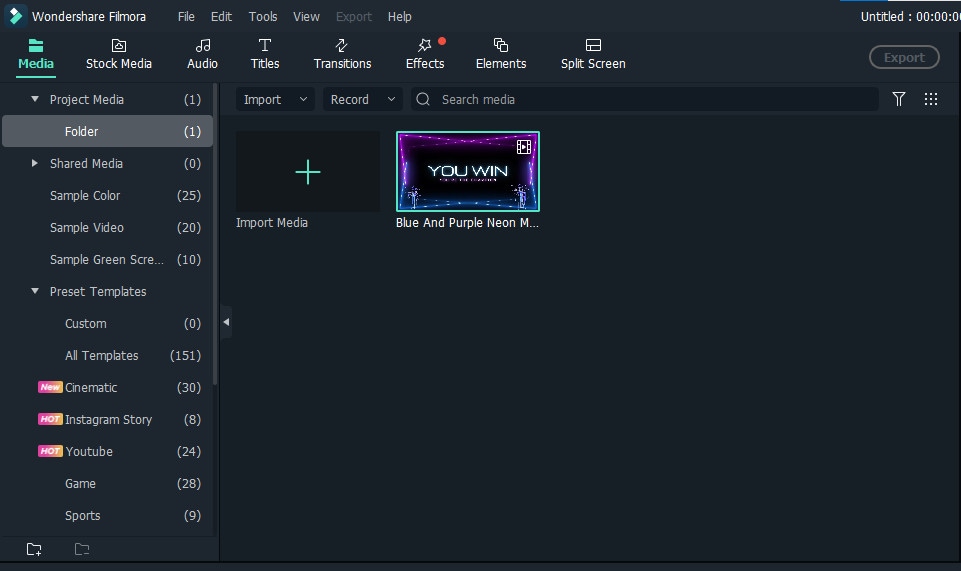Screen dimensions: 961x571
Task: Click the grid view options icon
Action: [x=930, y=99]
